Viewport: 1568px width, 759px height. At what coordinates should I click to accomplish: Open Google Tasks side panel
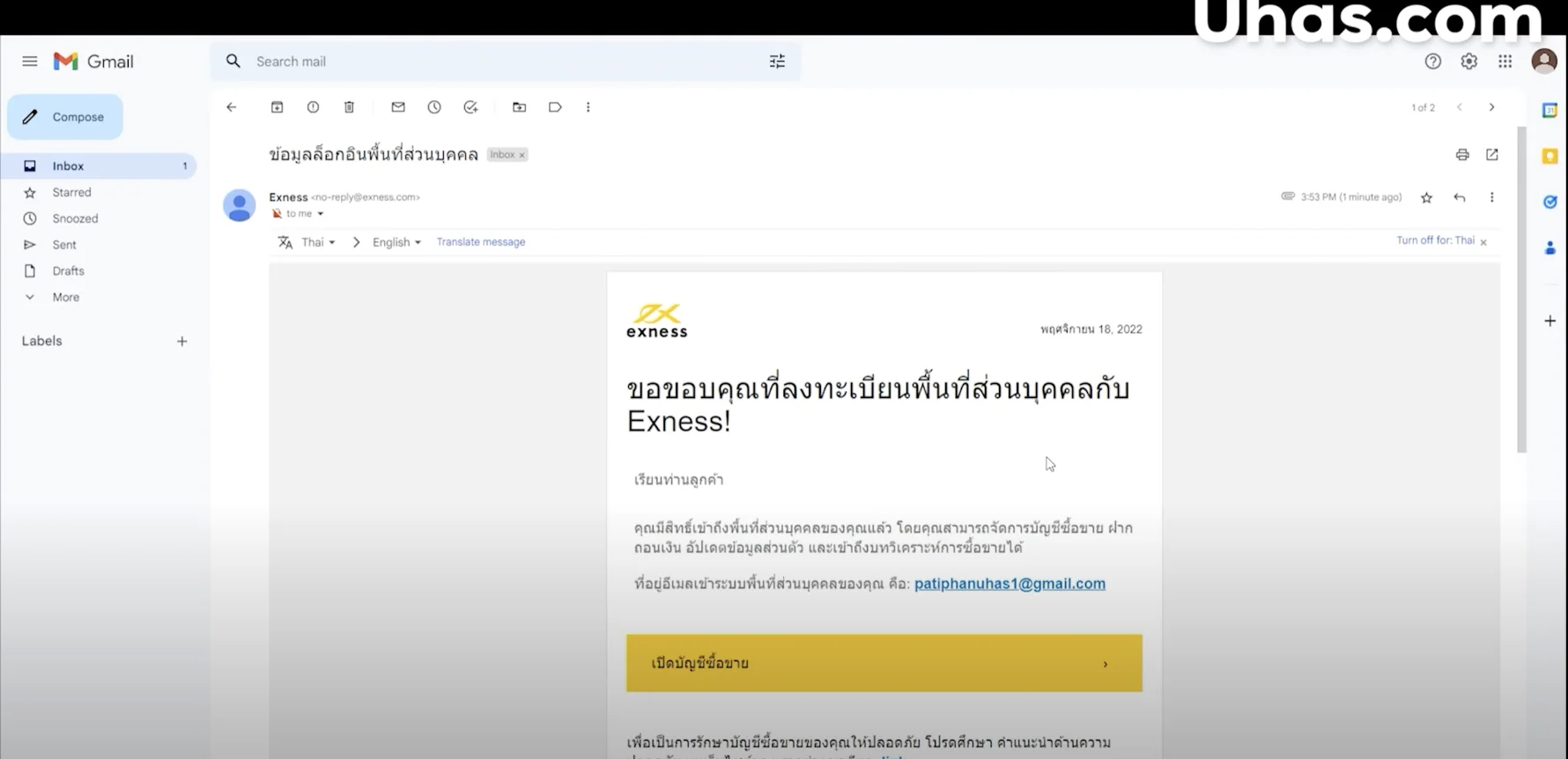[x=1550, y=203]
